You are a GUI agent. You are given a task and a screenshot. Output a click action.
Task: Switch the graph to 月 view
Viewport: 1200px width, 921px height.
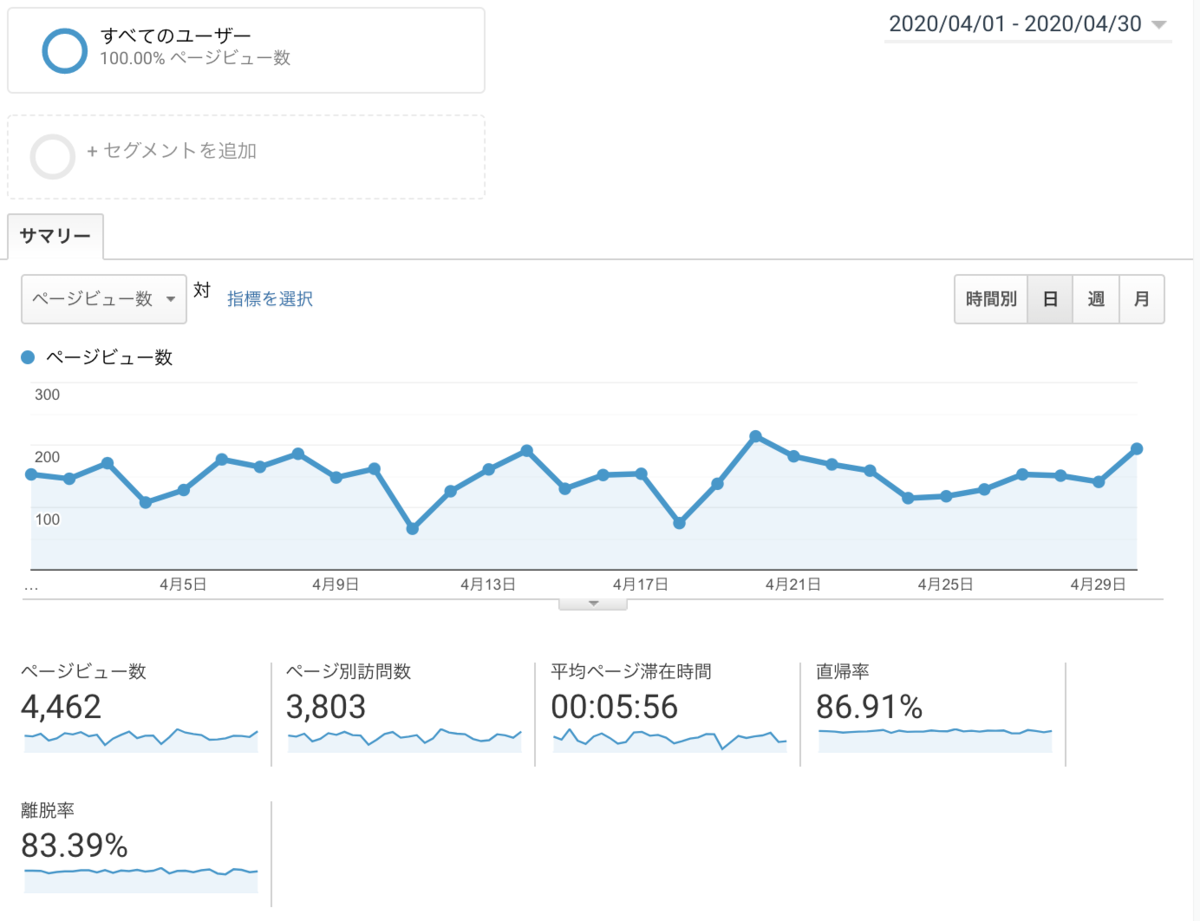(1142, 298)
